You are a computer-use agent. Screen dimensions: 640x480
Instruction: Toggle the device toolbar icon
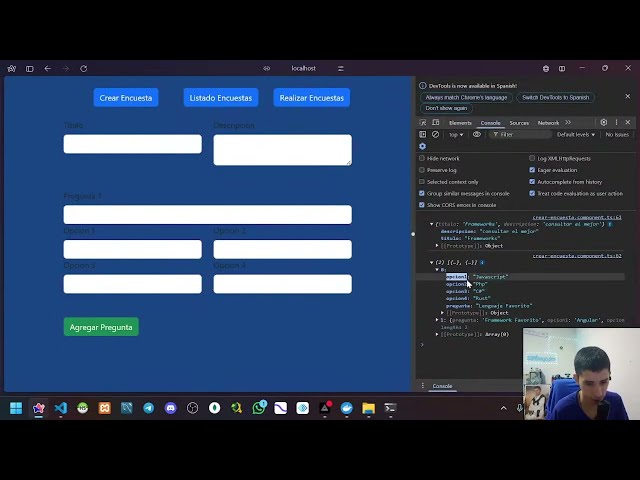click(436, 122)
